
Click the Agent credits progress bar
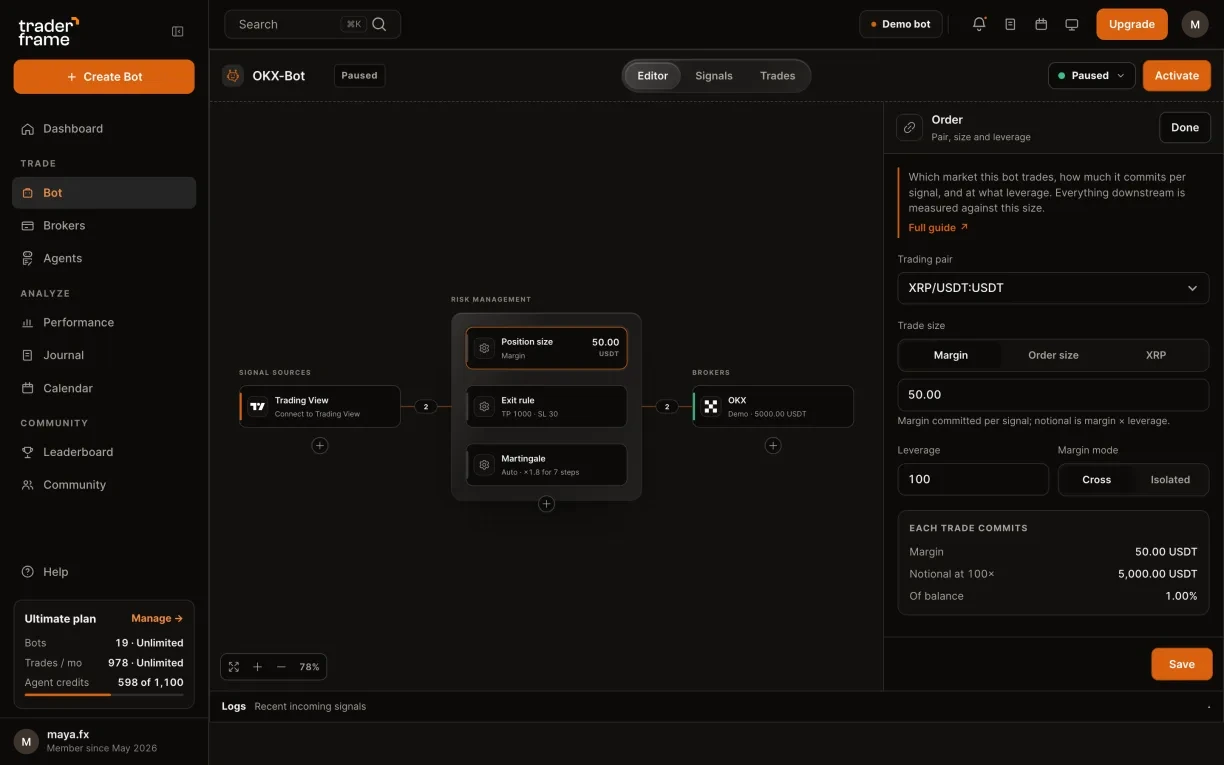[104, 694]
